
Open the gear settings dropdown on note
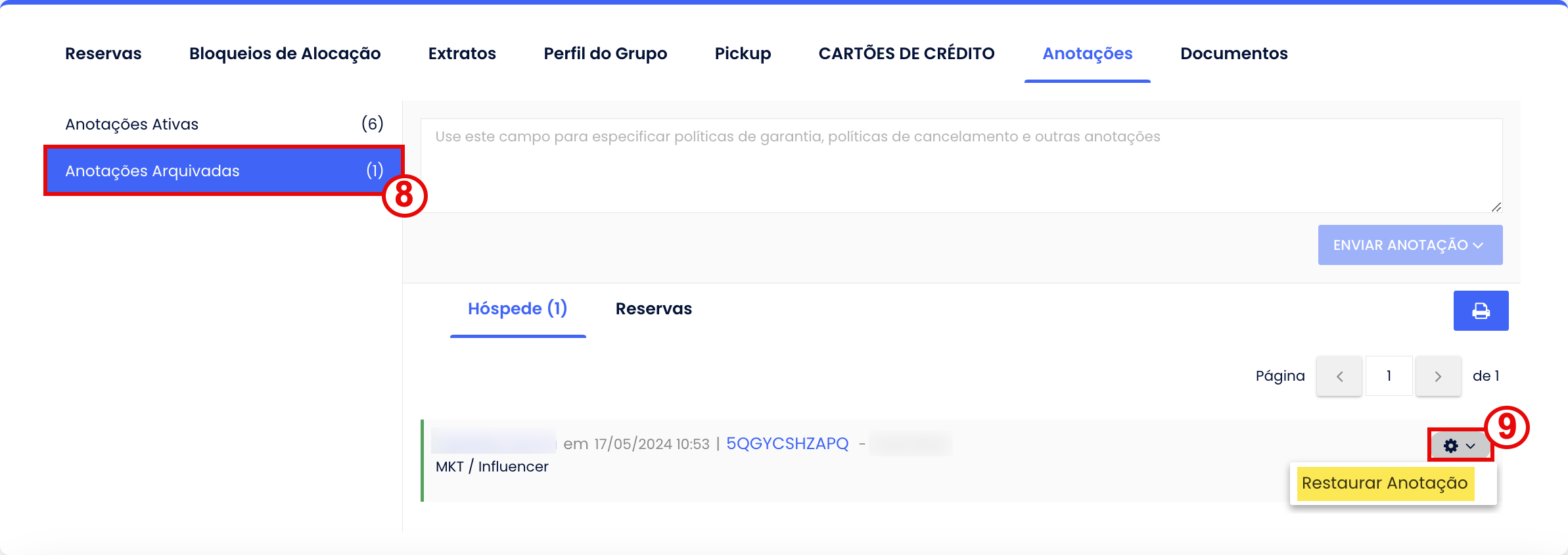(x=1459, y=446)
